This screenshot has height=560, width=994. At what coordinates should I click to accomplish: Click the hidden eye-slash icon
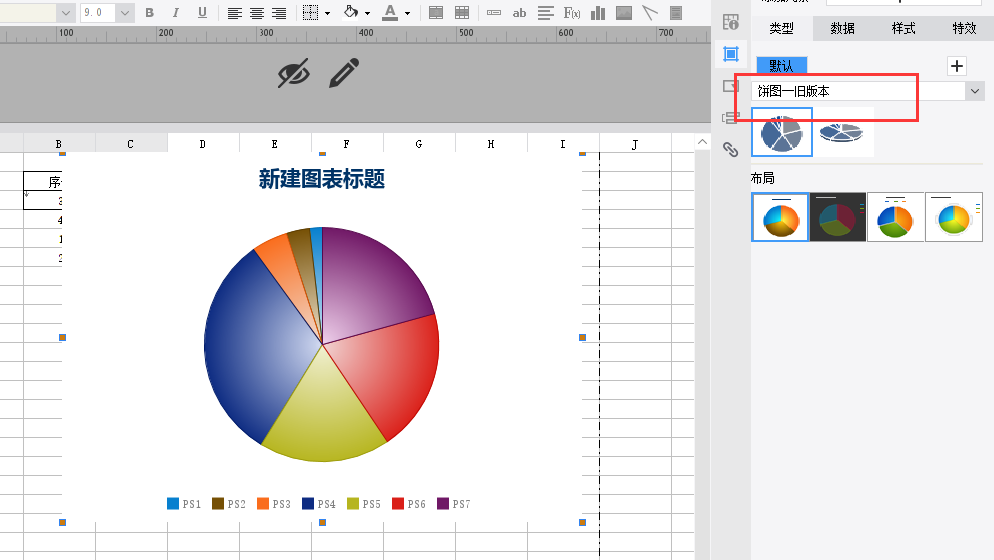point(294,74)
